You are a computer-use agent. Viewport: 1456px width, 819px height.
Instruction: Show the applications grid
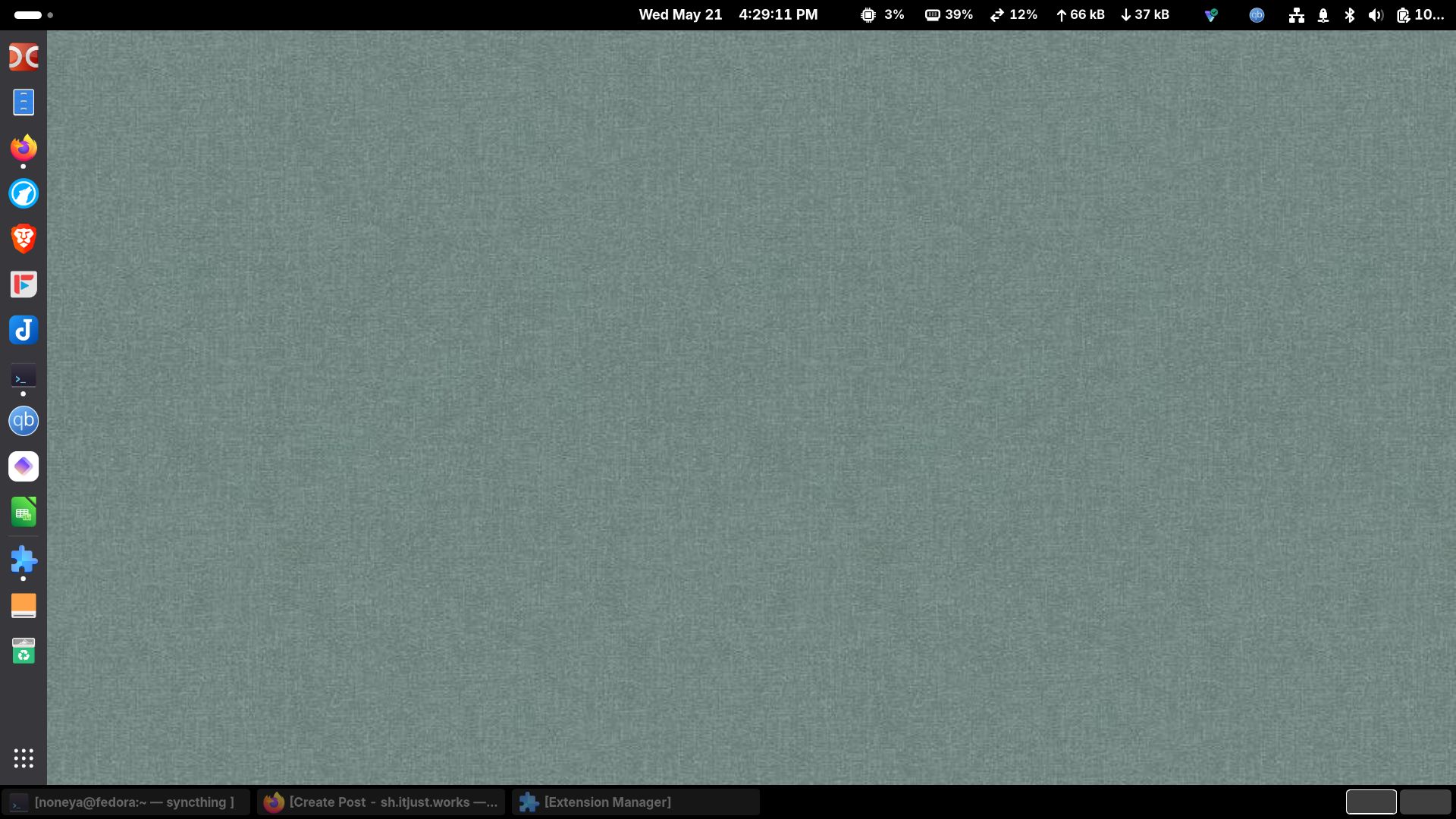24,758
